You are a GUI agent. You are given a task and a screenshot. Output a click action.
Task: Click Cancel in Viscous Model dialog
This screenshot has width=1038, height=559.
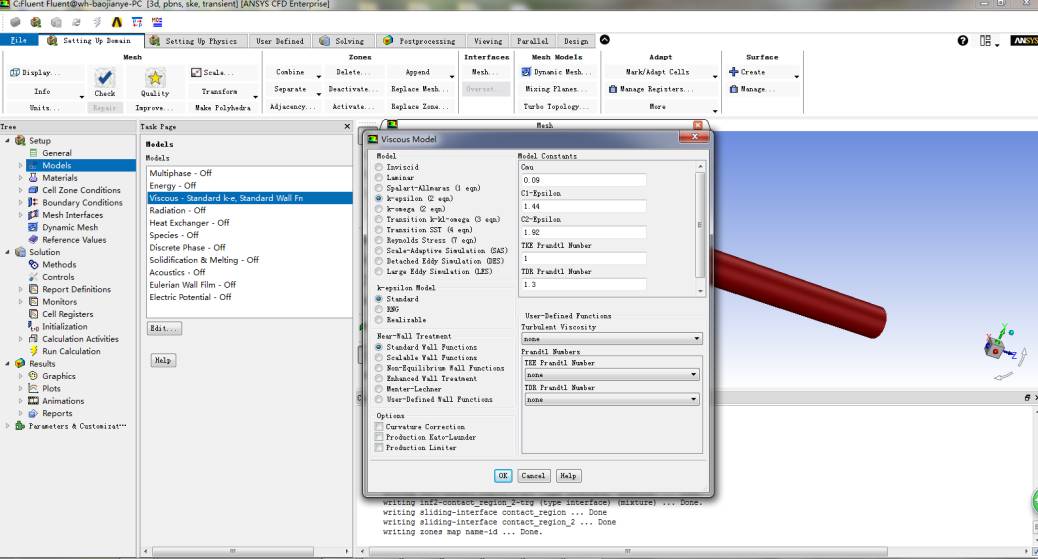[533, 476]
